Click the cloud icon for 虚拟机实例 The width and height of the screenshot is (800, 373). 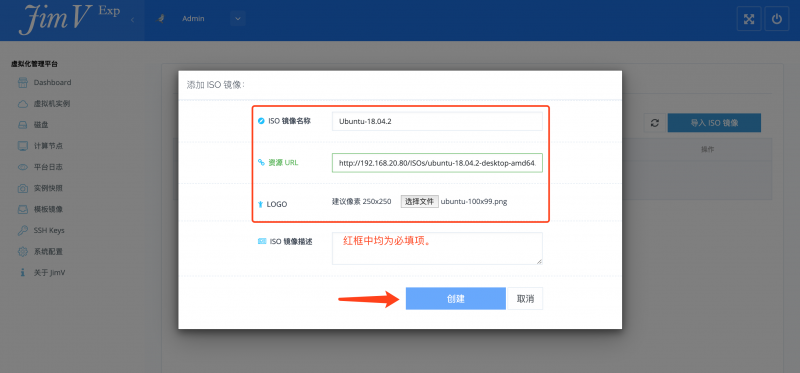click(x=22, y=104)
